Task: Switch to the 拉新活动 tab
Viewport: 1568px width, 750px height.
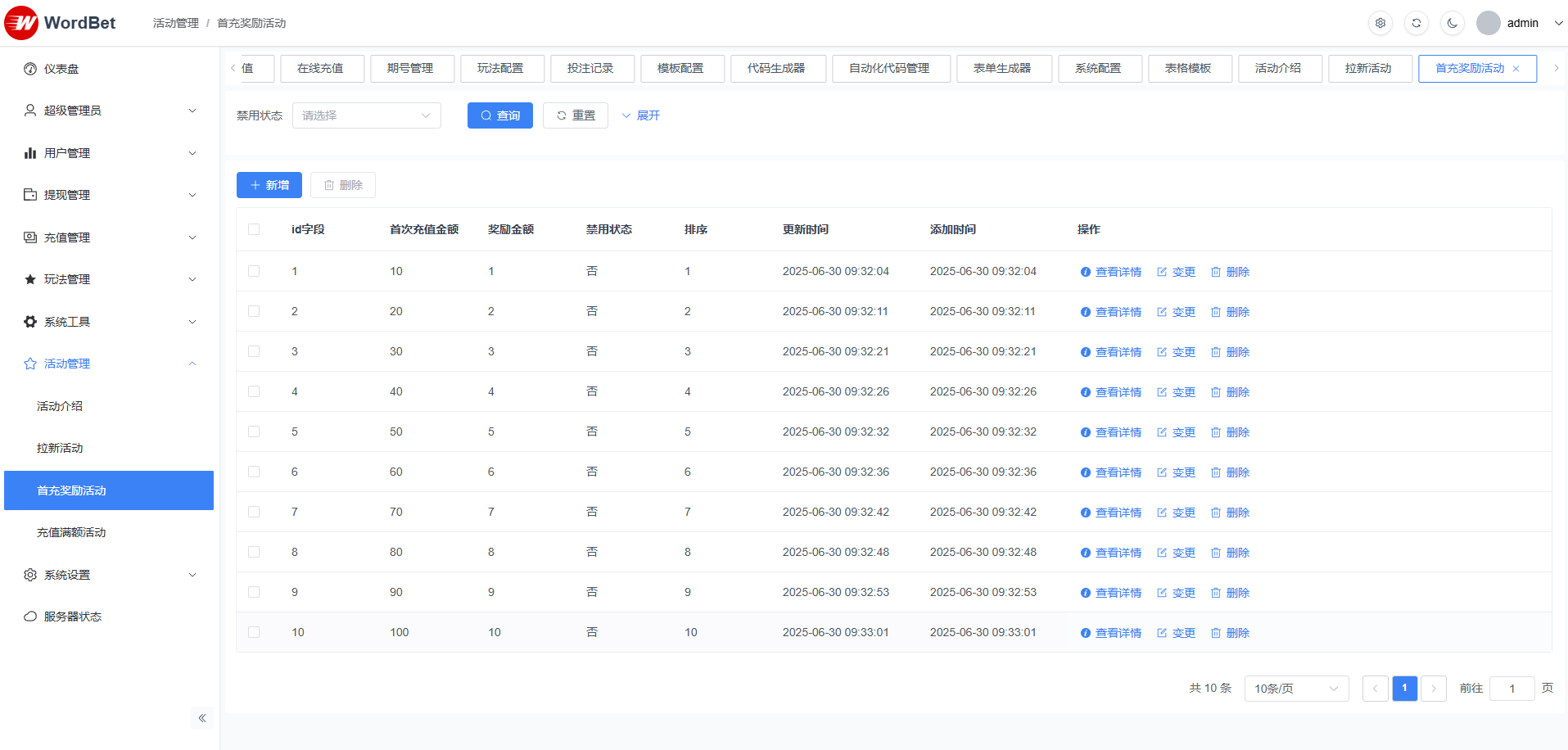Action: (x=1367, y=69)
